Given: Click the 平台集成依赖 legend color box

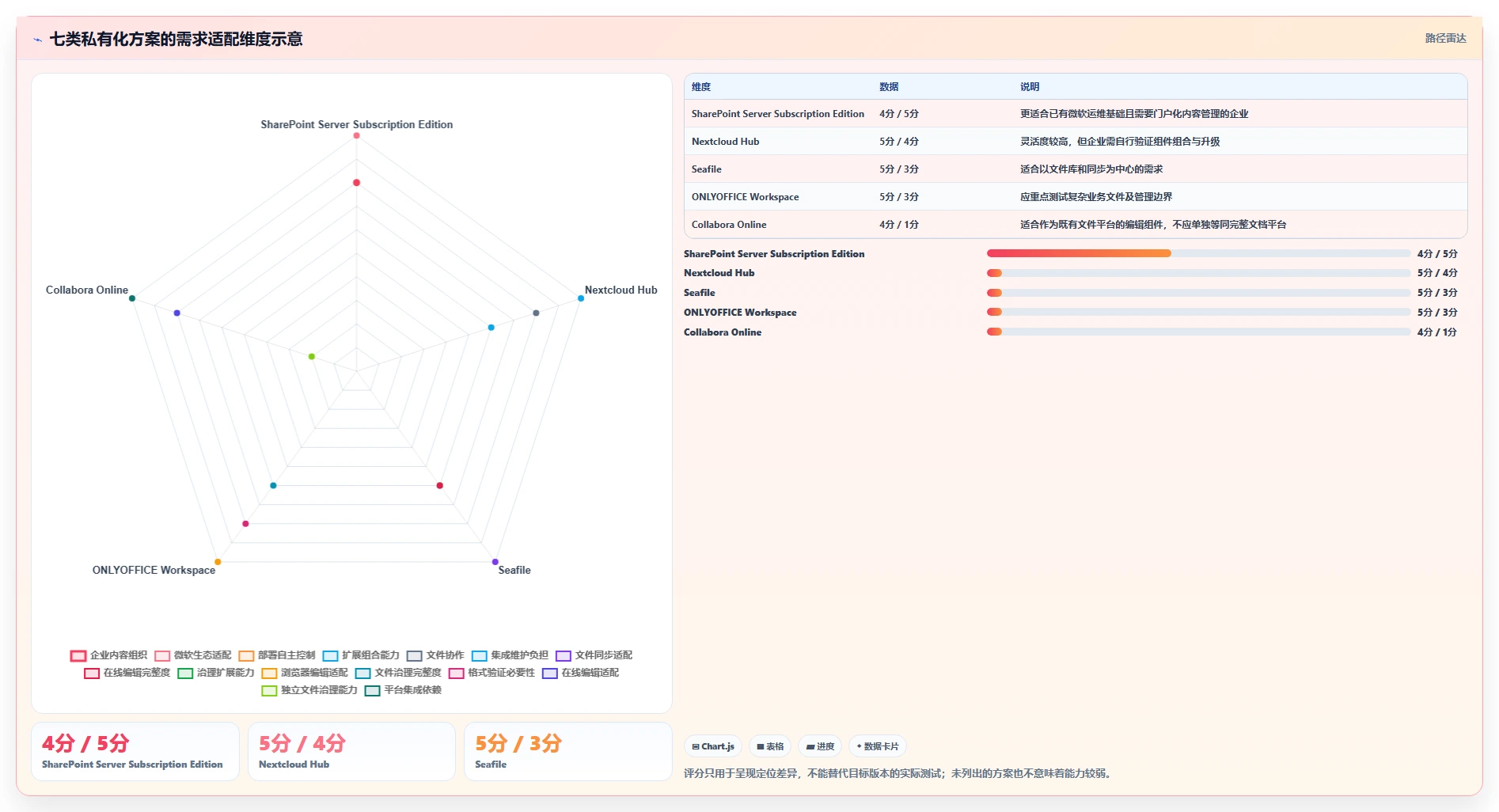Looking at the screenshot, I should pyautogui.click(x=372, y=691).
